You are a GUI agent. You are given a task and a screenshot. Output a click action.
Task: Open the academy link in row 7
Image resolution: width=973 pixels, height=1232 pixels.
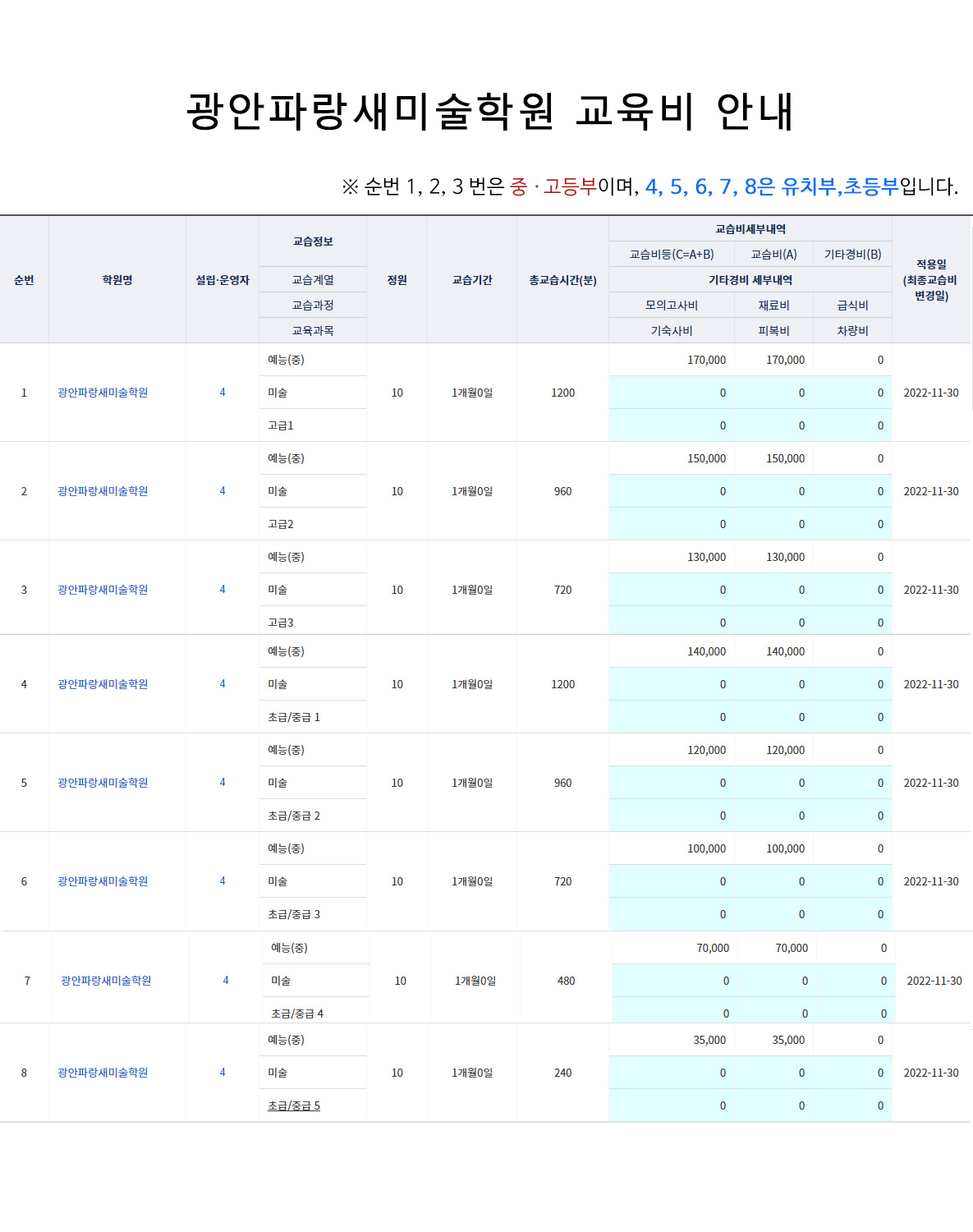(106, 981)
